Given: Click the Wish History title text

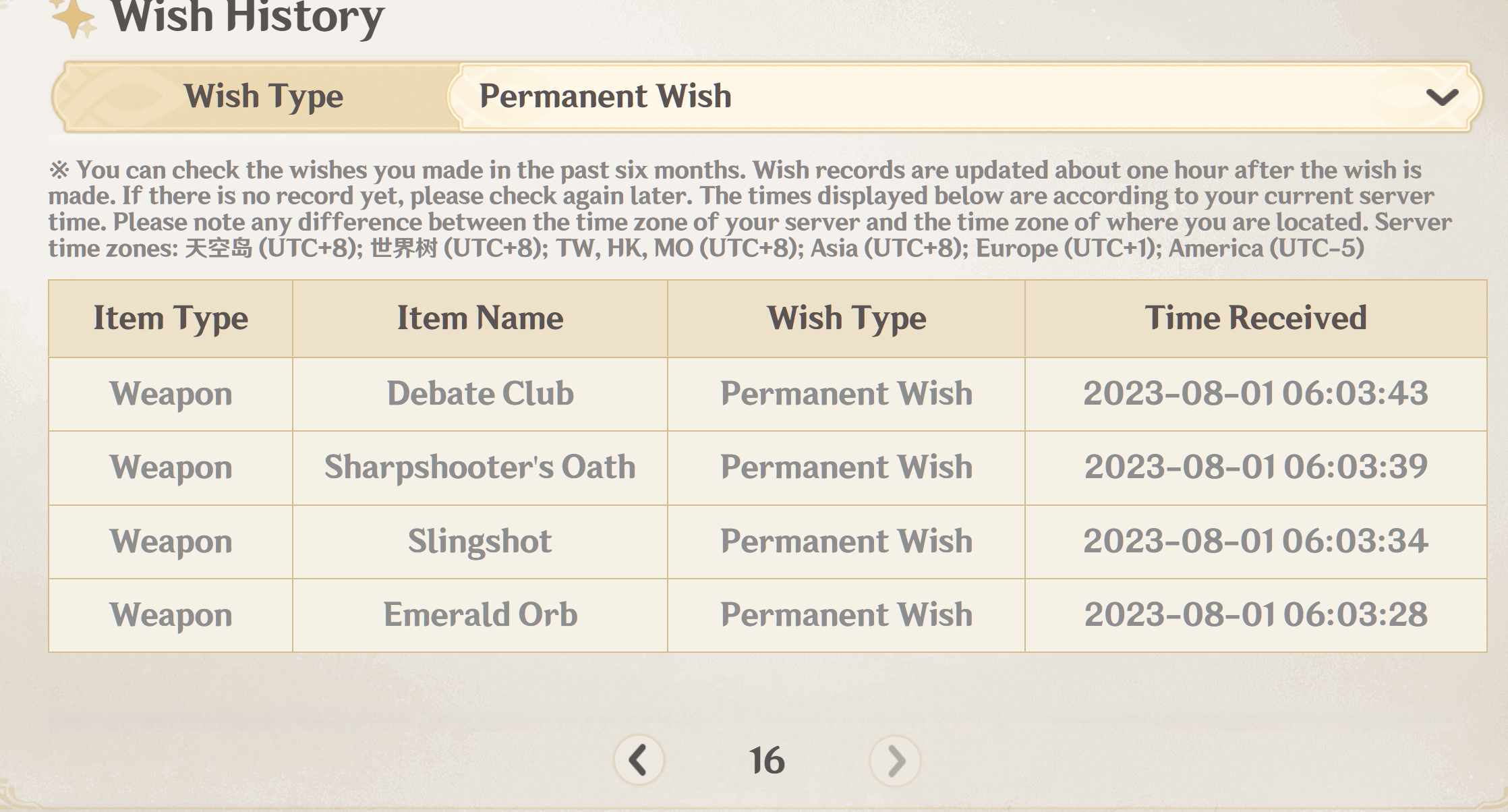Looking at the screenshot, I should pos(248,18).
